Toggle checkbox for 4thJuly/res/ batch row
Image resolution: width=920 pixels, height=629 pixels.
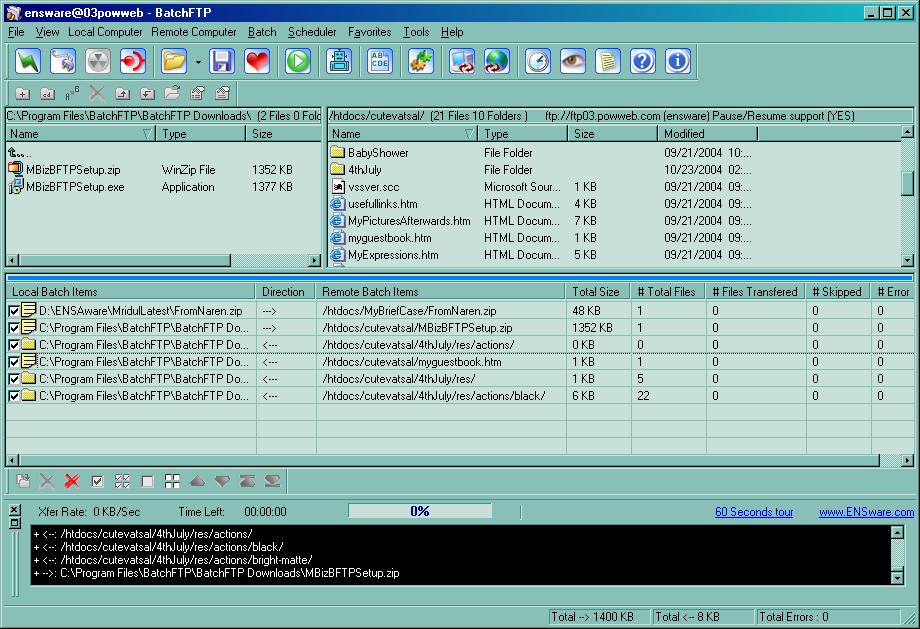coord(14,379)
